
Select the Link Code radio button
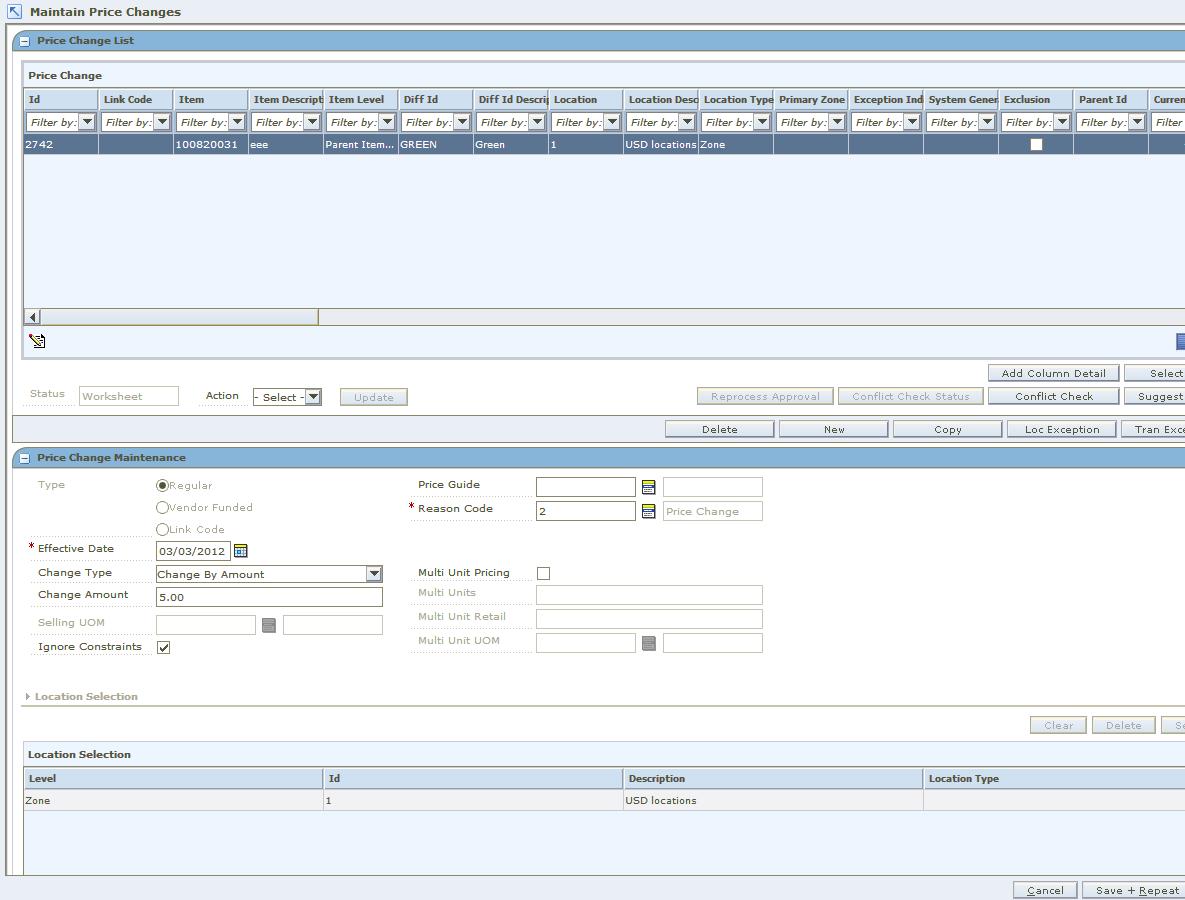162,530
